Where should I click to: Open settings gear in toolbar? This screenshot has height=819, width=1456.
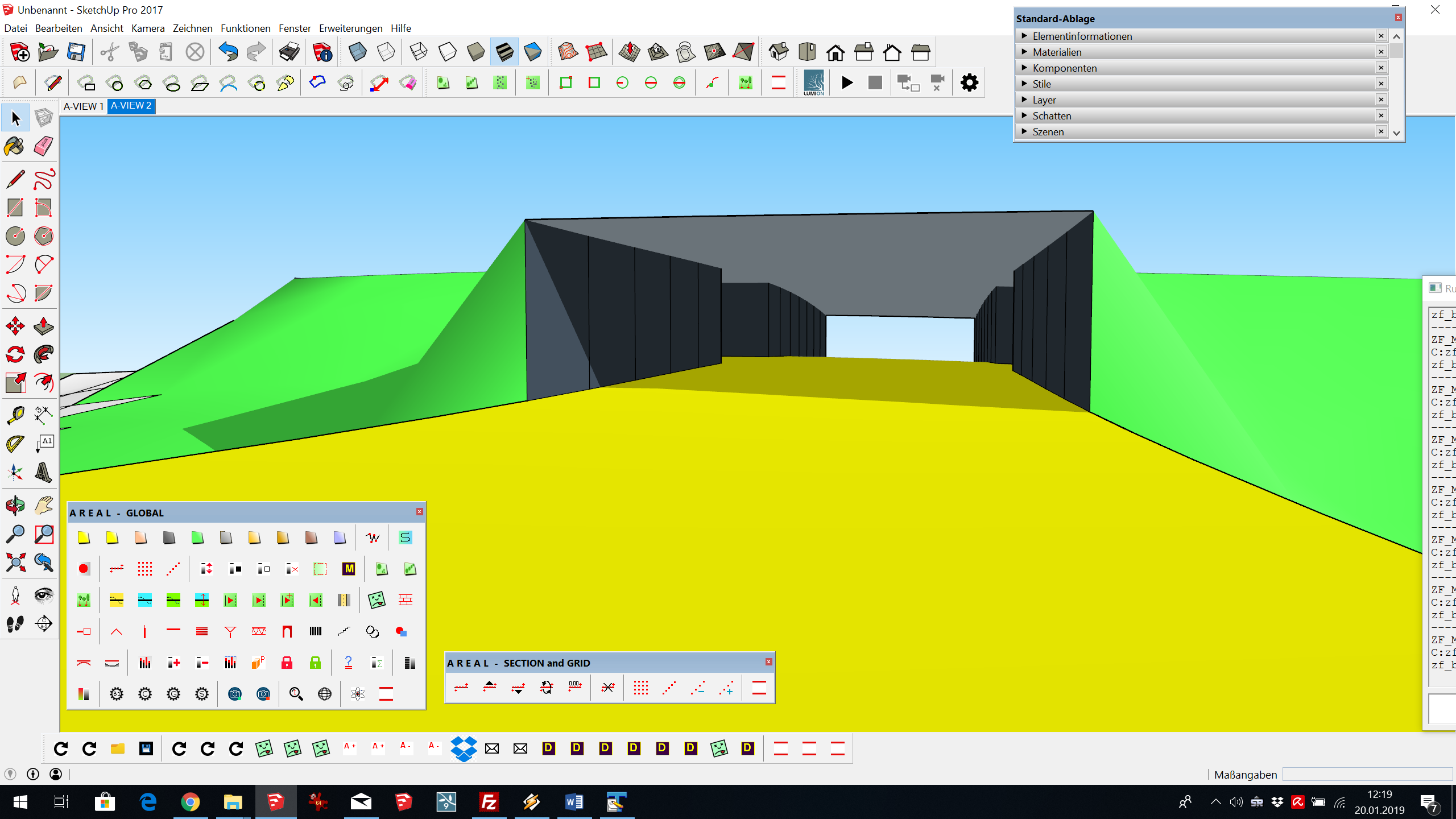click(969, 83)
